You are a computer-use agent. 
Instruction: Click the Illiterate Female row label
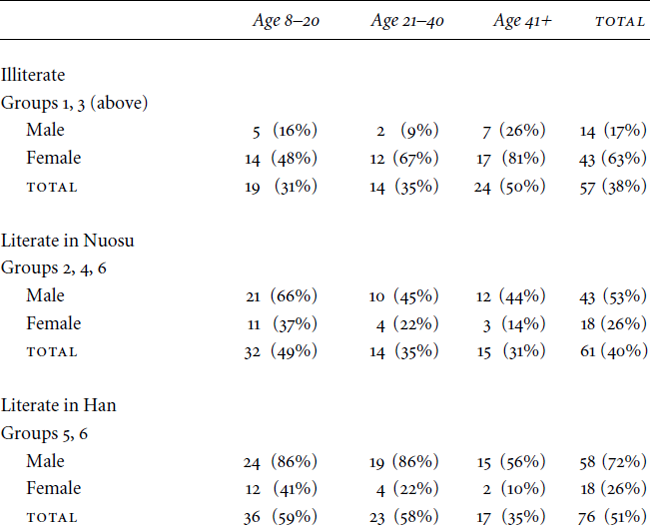coord(53,158)
